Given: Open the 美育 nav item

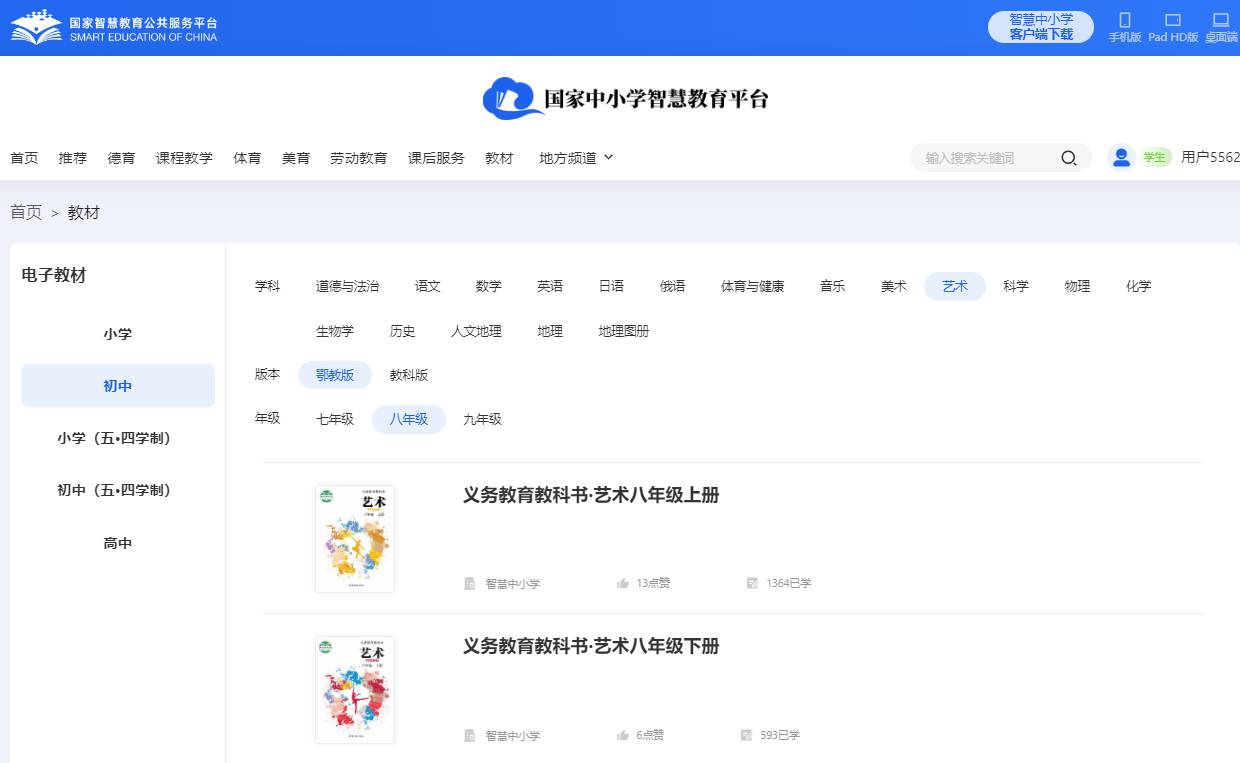Looking at the screenshot, I should click(296, 158).
